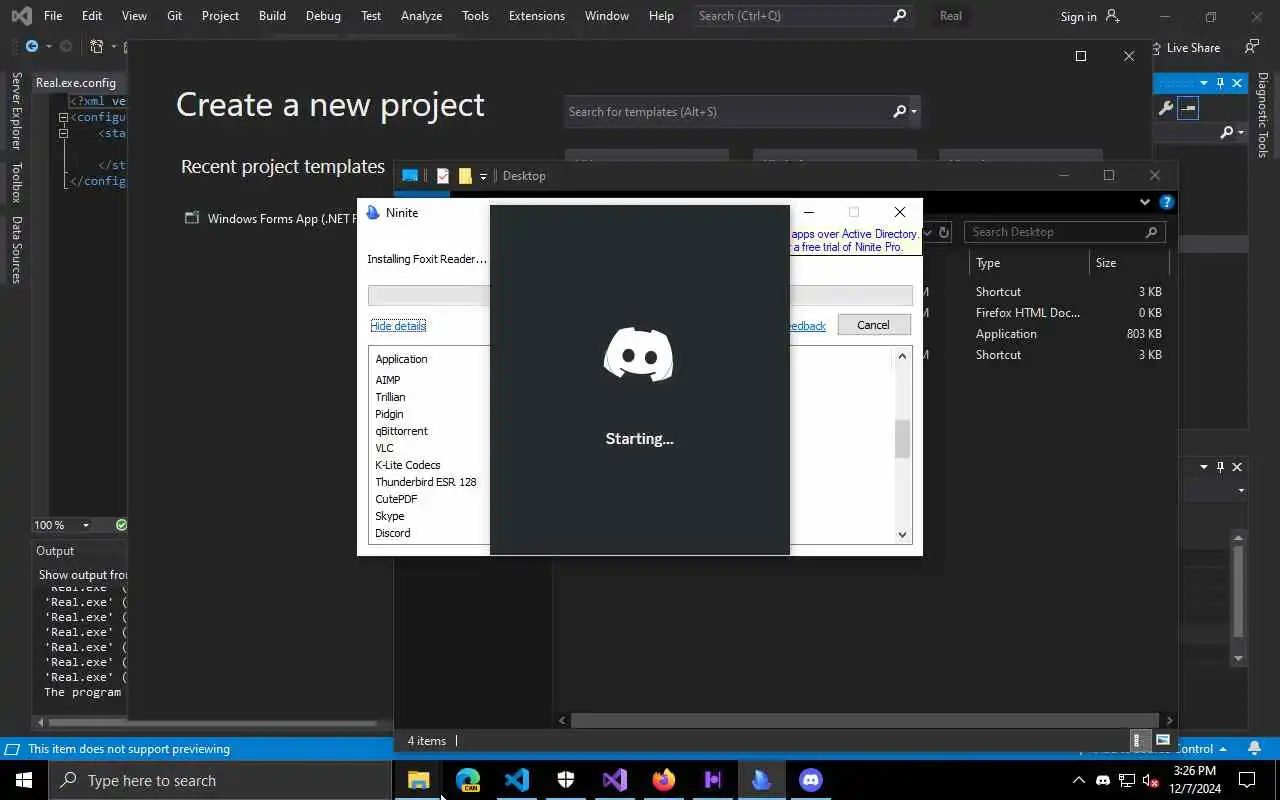Open Microsoft Edge Canary taskbar icon
The width and height of the screenshot is (1280, 800).
pyautogui.click(x=468, y=780)
